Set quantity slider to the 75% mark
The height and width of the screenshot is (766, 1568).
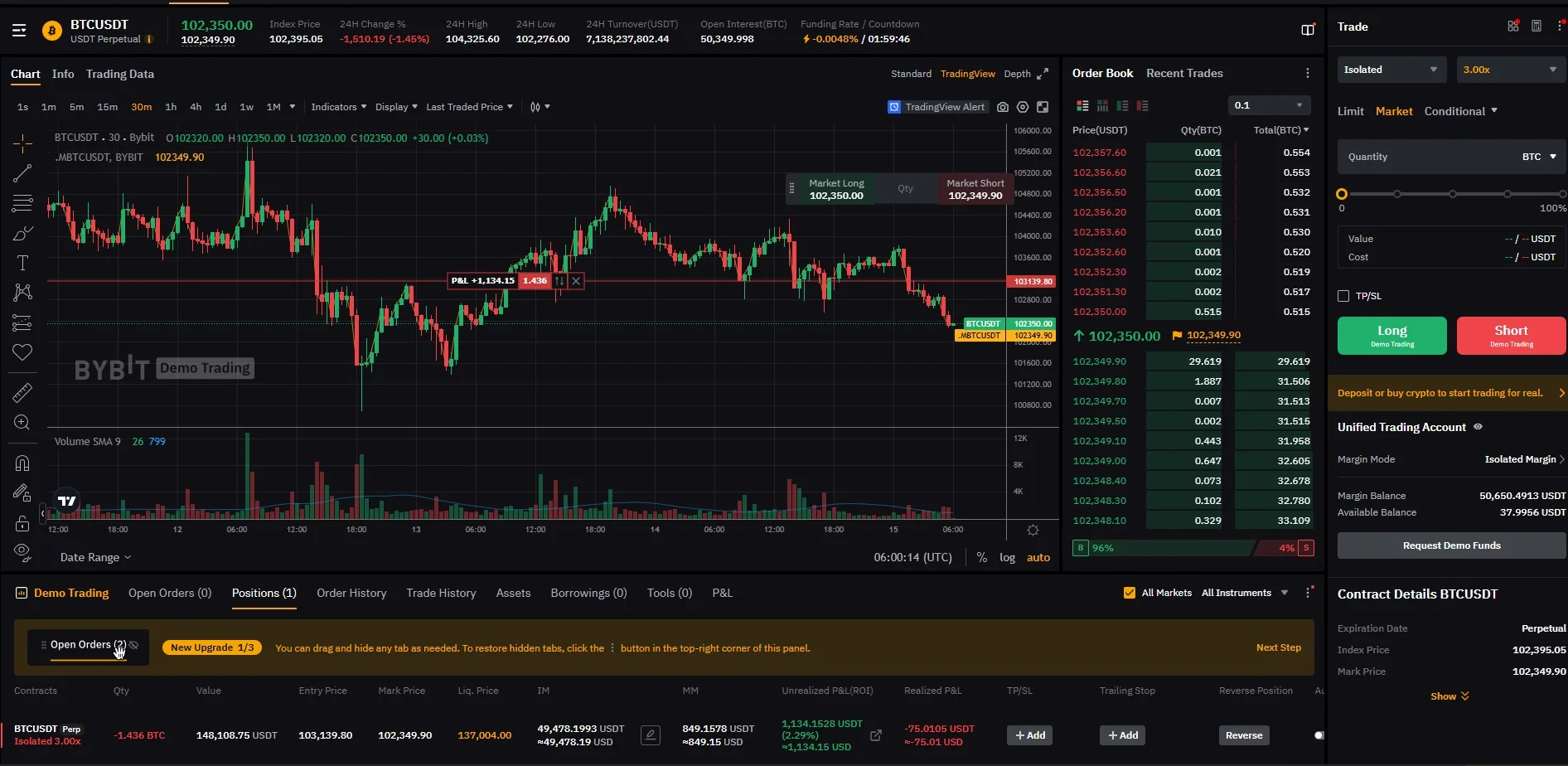1508,194
